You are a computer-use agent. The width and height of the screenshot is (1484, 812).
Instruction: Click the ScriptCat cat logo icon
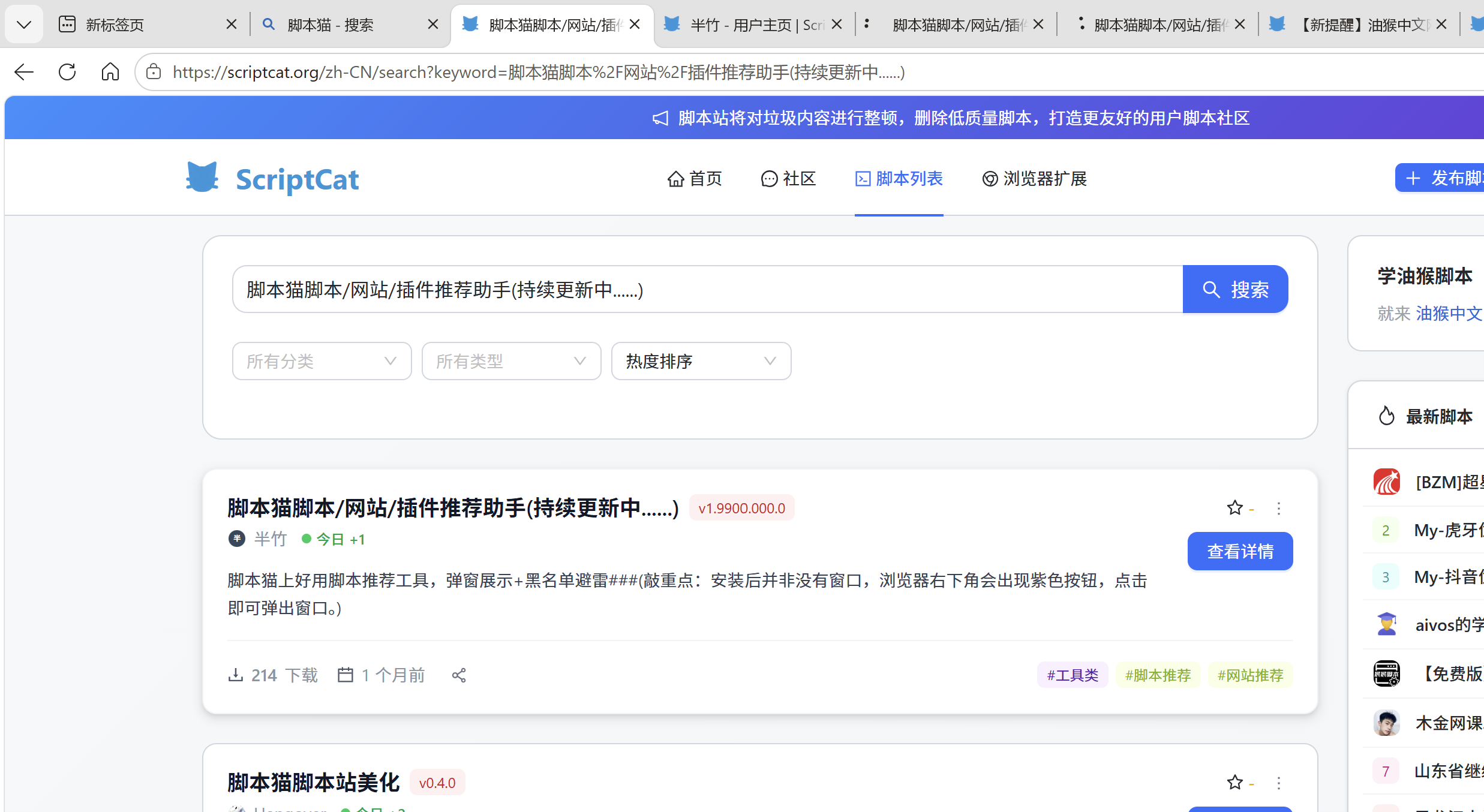202,178
